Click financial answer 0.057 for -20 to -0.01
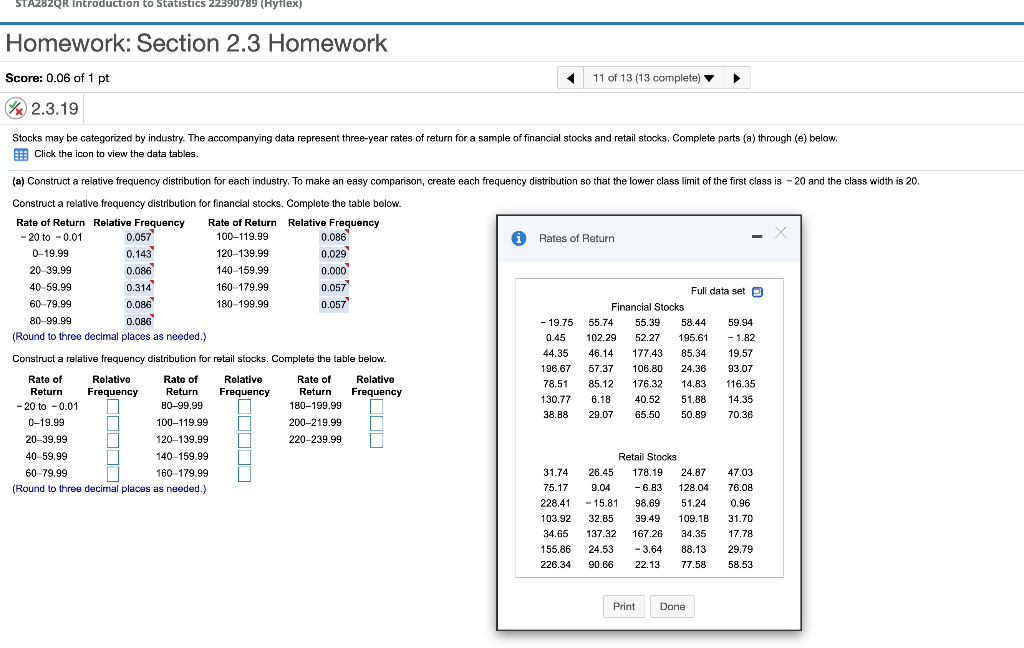 pos(139,237)
